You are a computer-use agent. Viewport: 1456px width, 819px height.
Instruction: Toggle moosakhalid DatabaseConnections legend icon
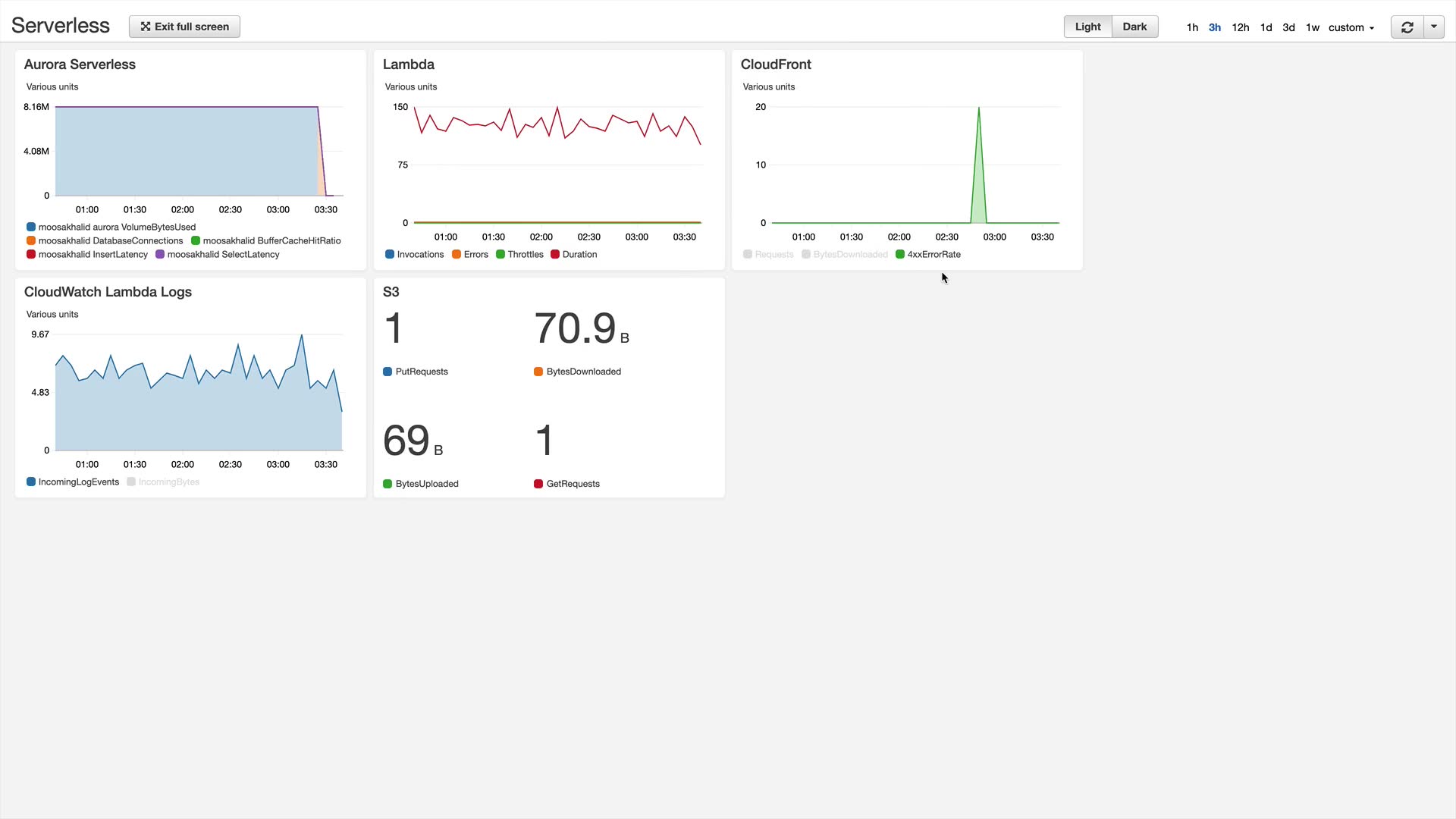point(31,241)
